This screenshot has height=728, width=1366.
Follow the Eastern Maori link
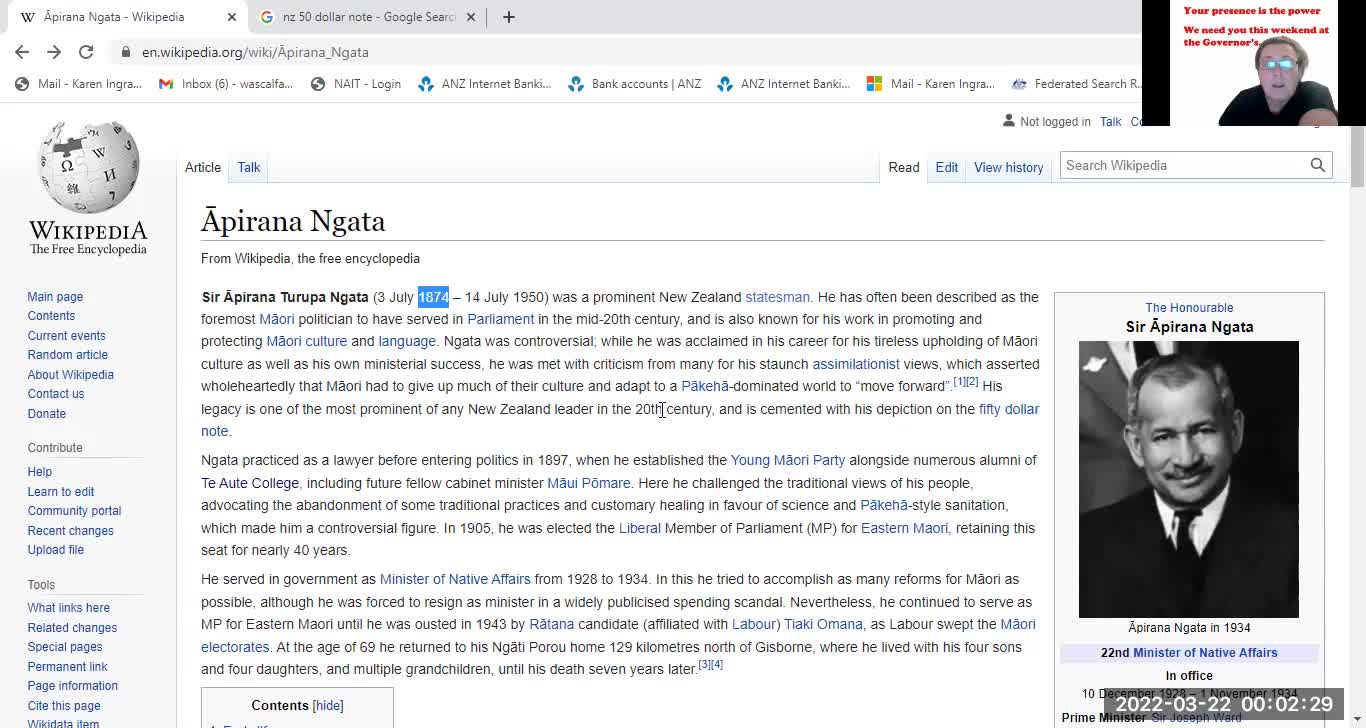(904, 528)
